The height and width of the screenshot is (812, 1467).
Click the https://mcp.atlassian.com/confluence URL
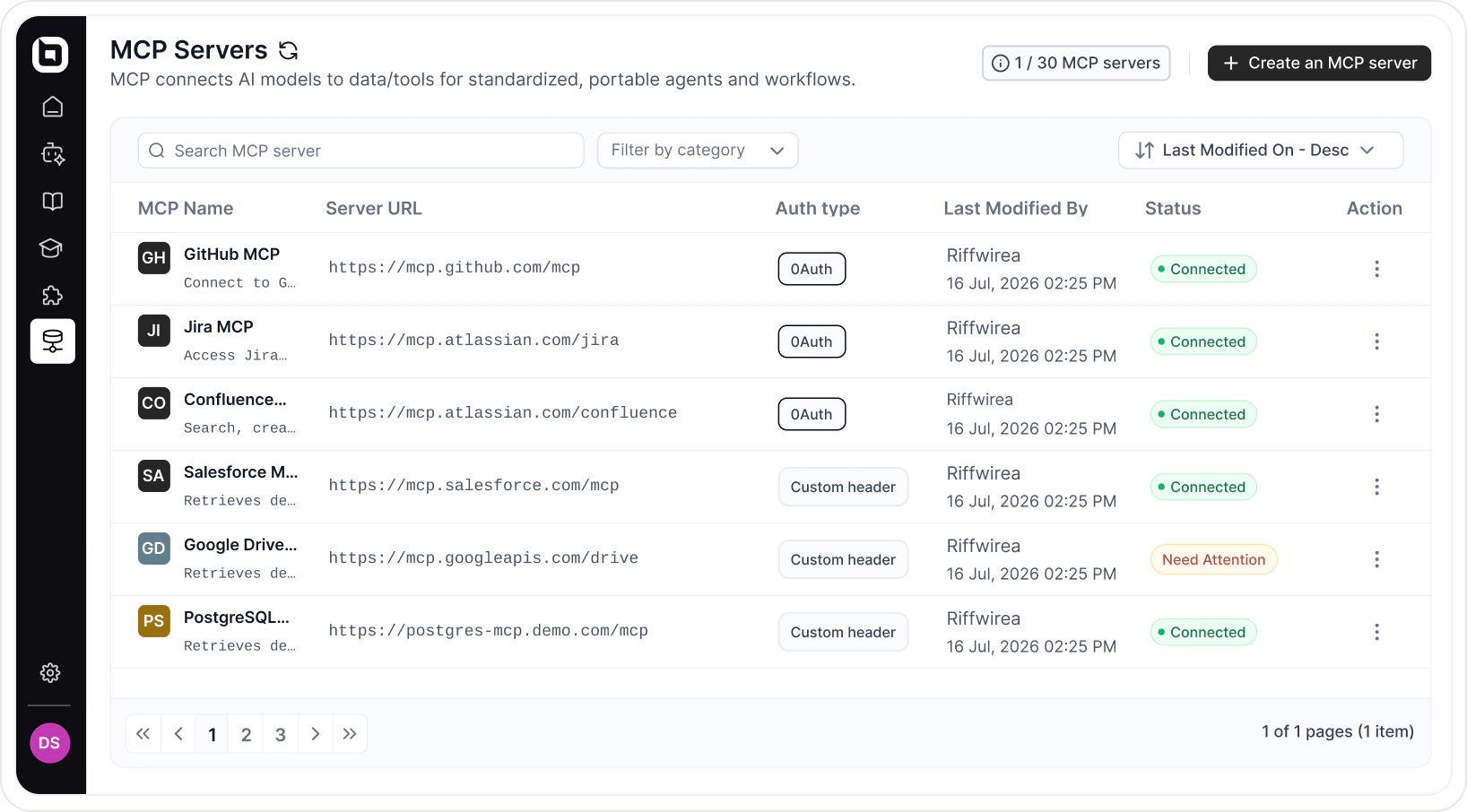click(503, 413)
